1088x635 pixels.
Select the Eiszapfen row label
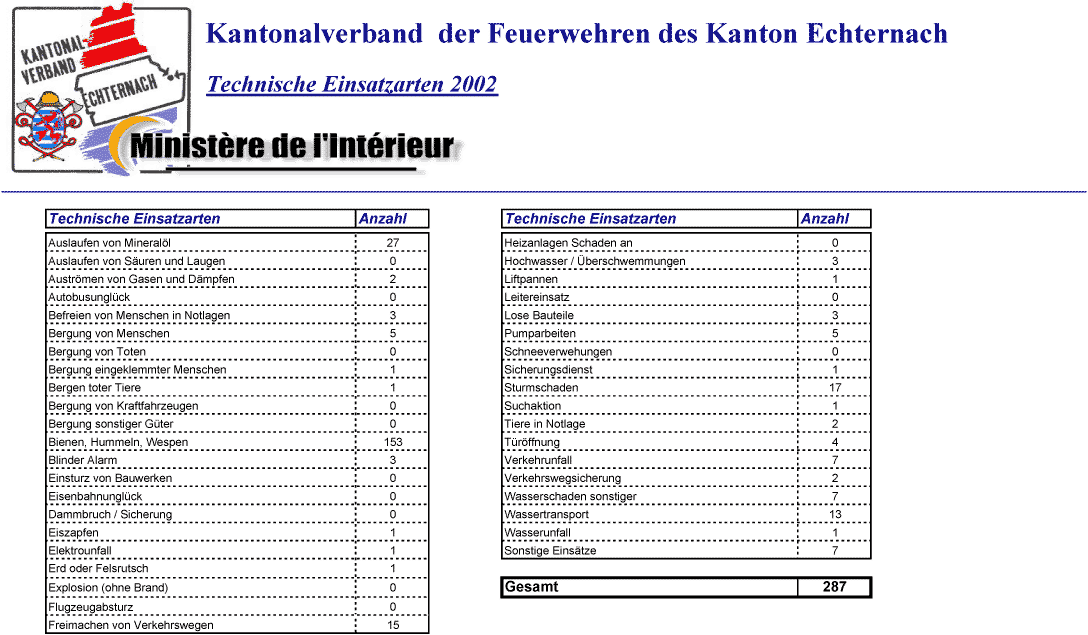tap(74, 532)
